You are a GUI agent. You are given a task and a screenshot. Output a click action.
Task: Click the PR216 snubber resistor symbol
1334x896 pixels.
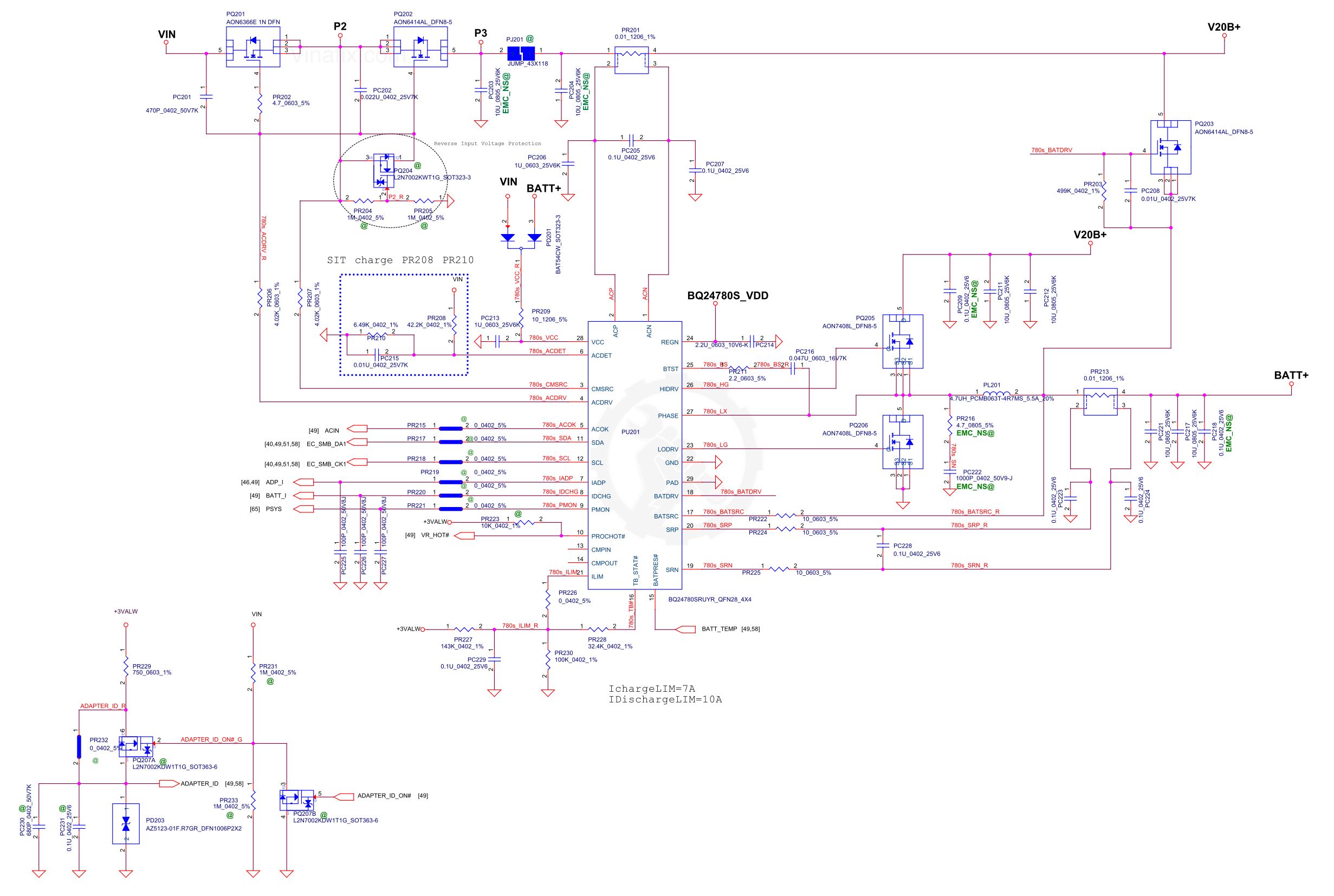coord(949,425)
